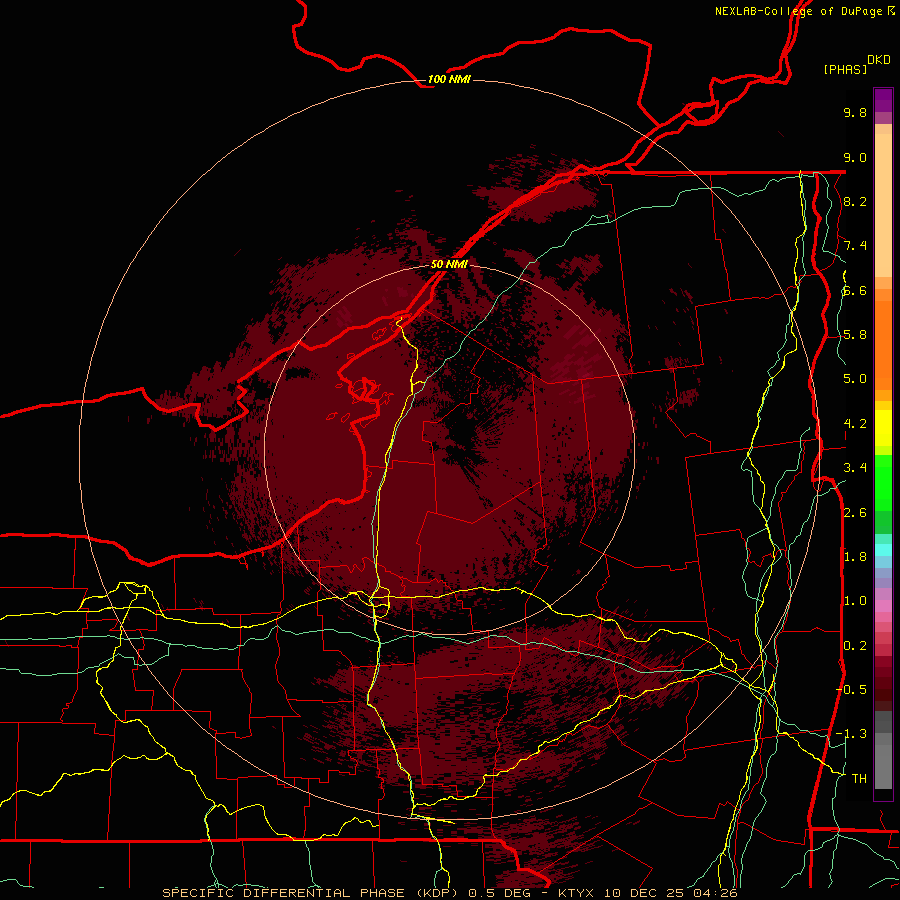Click the 7.4 value on the color scale
The width and height of the screenshot is (900, 900).
855,246
